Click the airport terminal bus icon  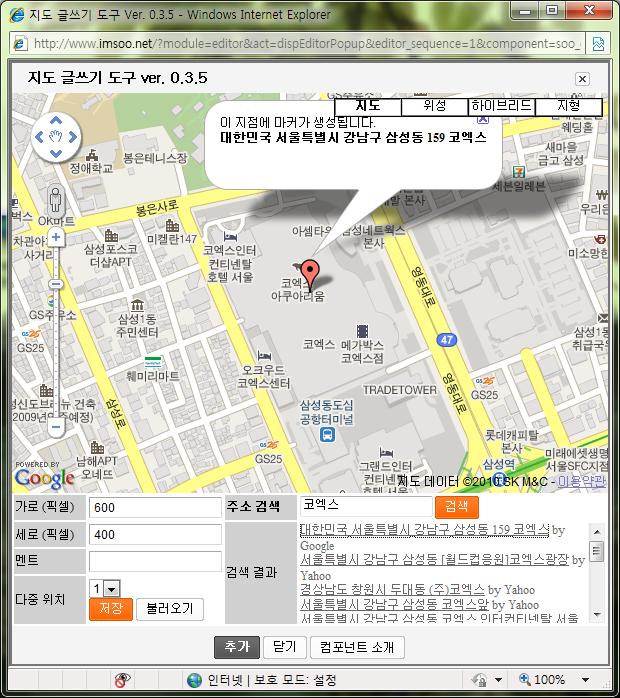pyautogui.click(x=328, y=434)
